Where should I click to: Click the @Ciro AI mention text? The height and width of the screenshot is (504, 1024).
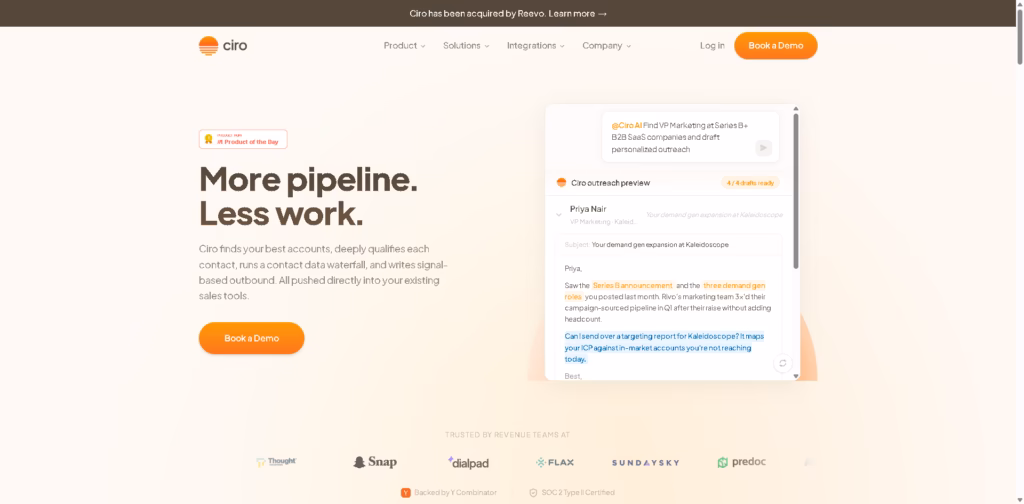(x=626, y=125)
